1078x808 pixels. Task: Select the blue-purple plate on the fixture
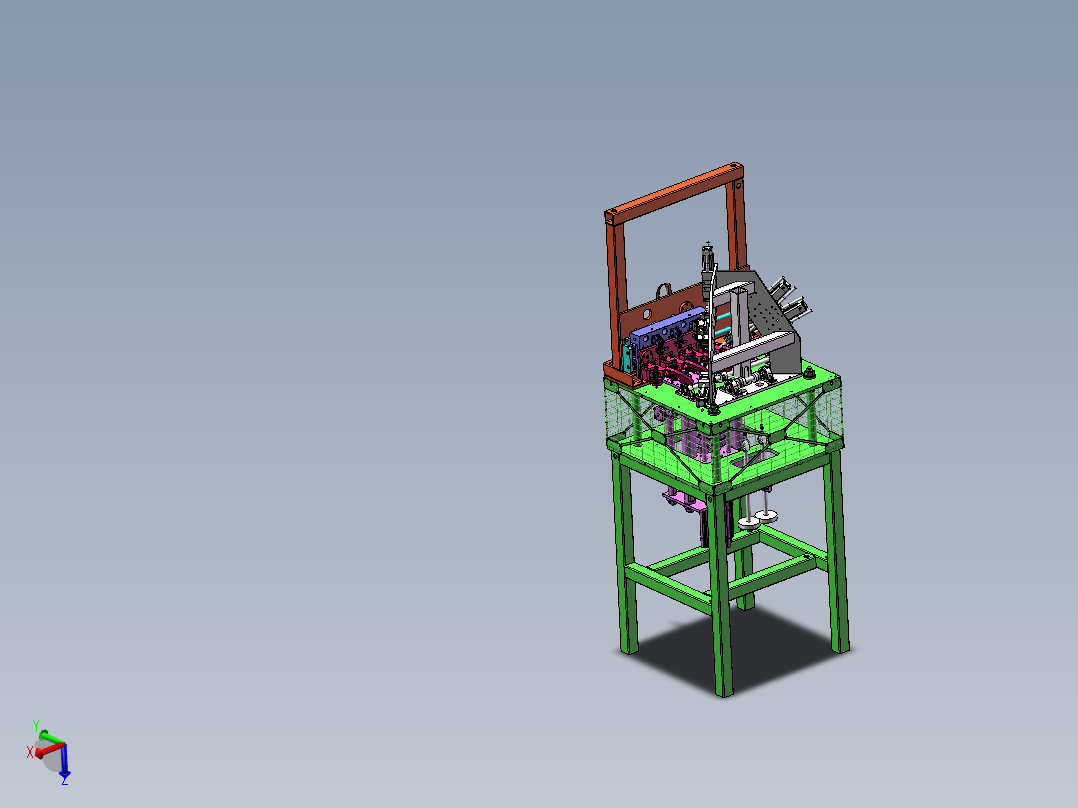(666, 325)
